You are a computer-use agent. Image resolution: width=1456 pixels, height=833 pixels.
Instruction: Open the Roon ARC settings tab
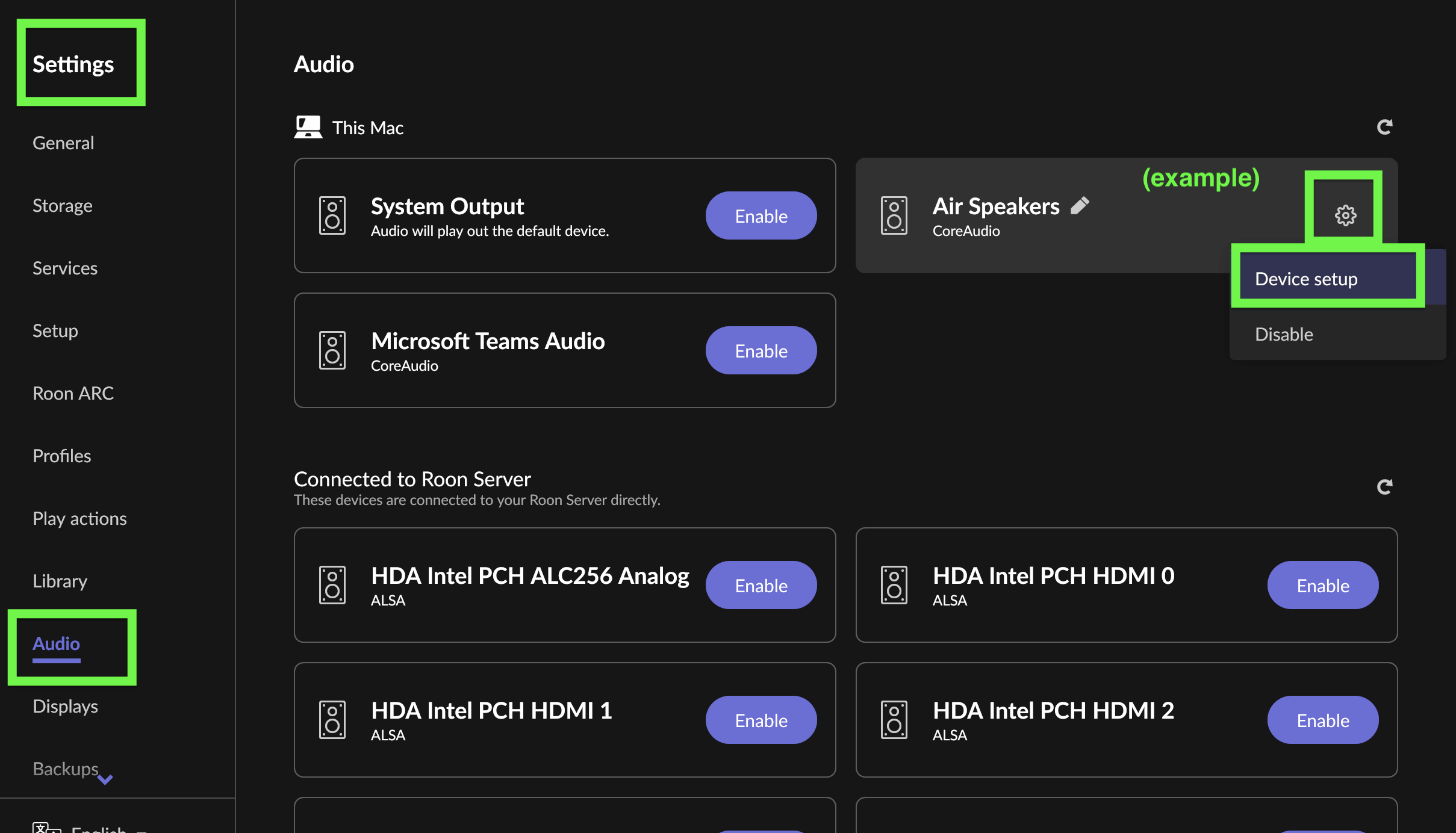(73, 394)
